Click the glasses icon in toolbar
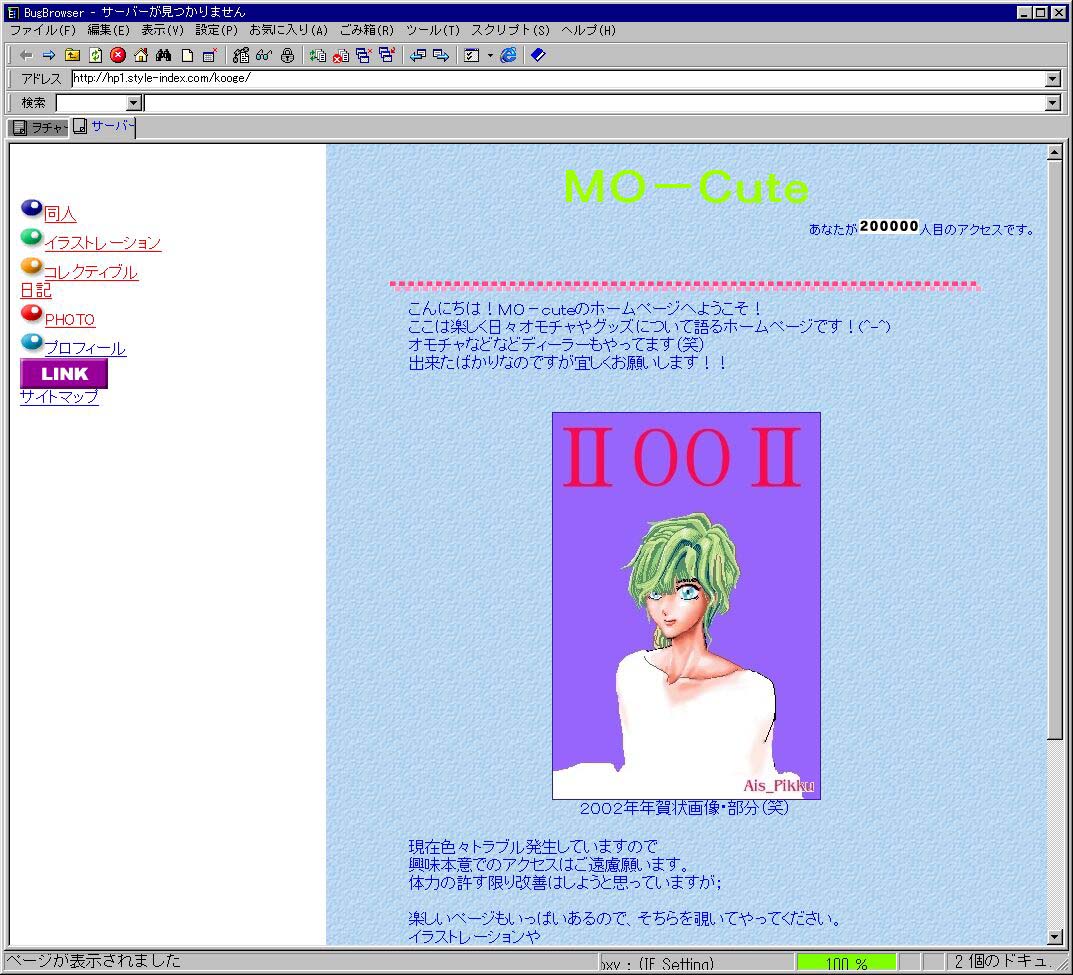 [x=264, y=55]
